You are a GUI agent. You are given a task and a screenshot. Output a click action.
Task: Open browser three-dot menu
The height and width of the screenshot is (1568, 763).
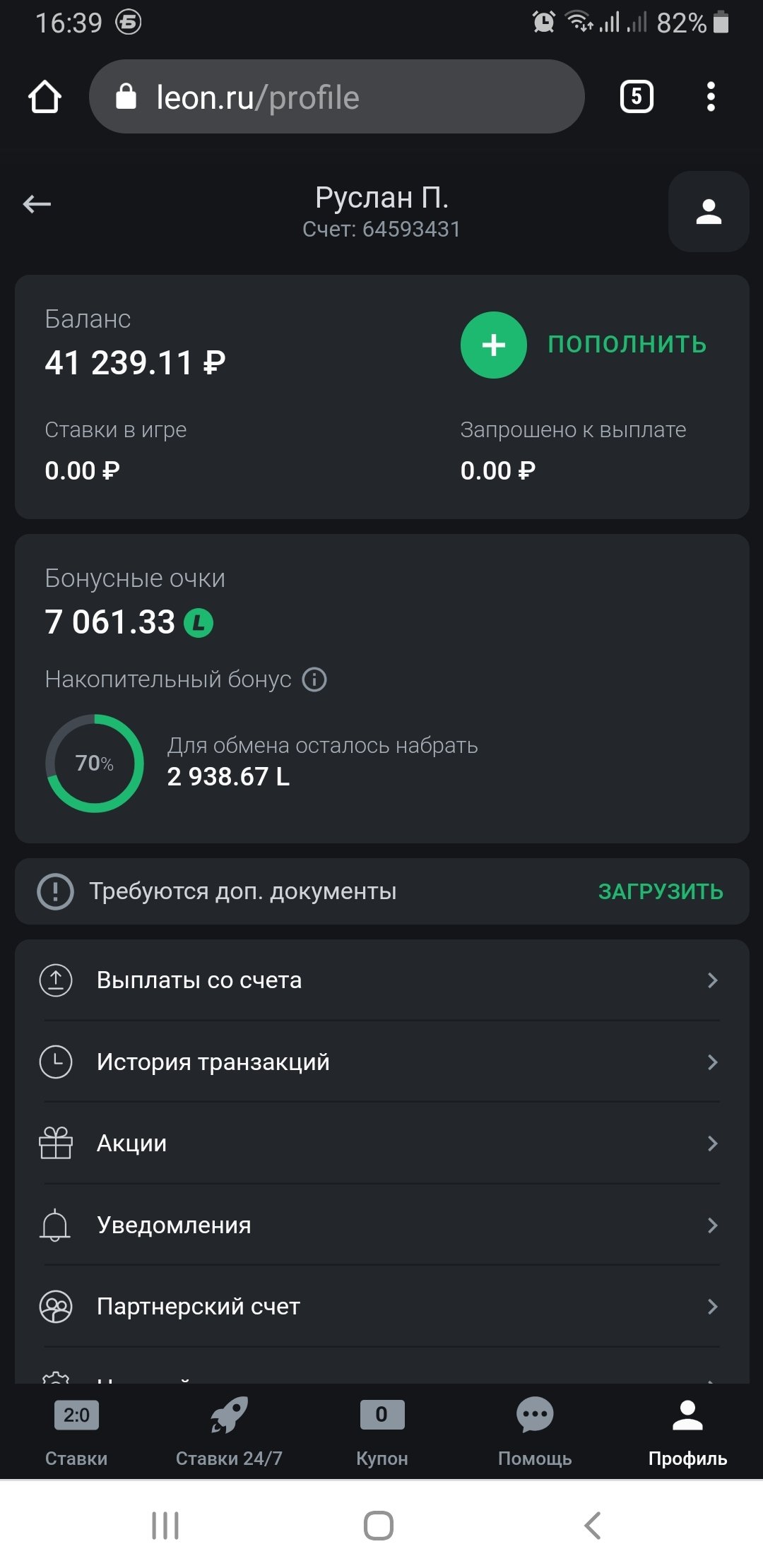(711, 97)
